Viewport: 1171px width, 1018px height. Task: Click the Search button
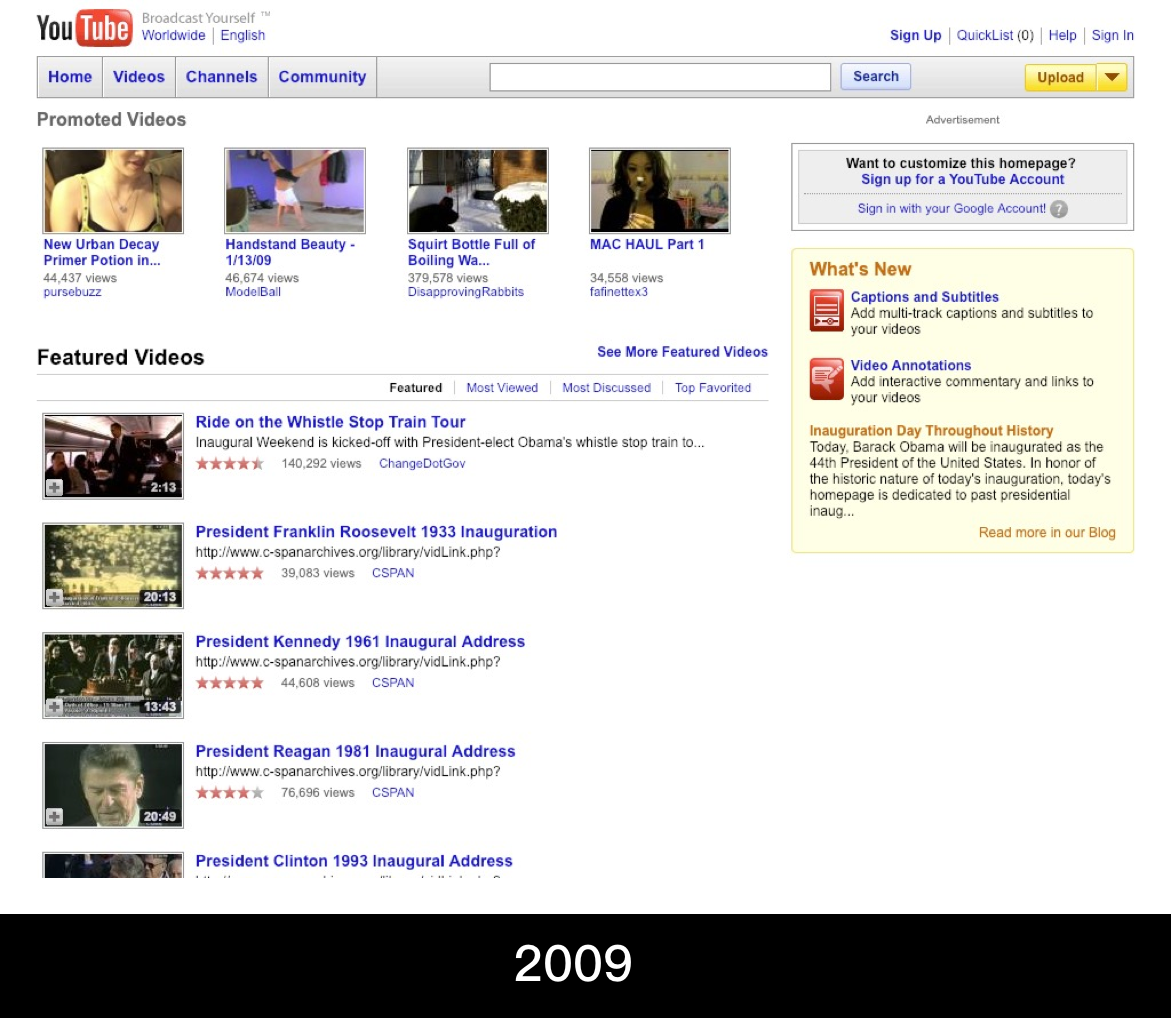click(875, 76)
